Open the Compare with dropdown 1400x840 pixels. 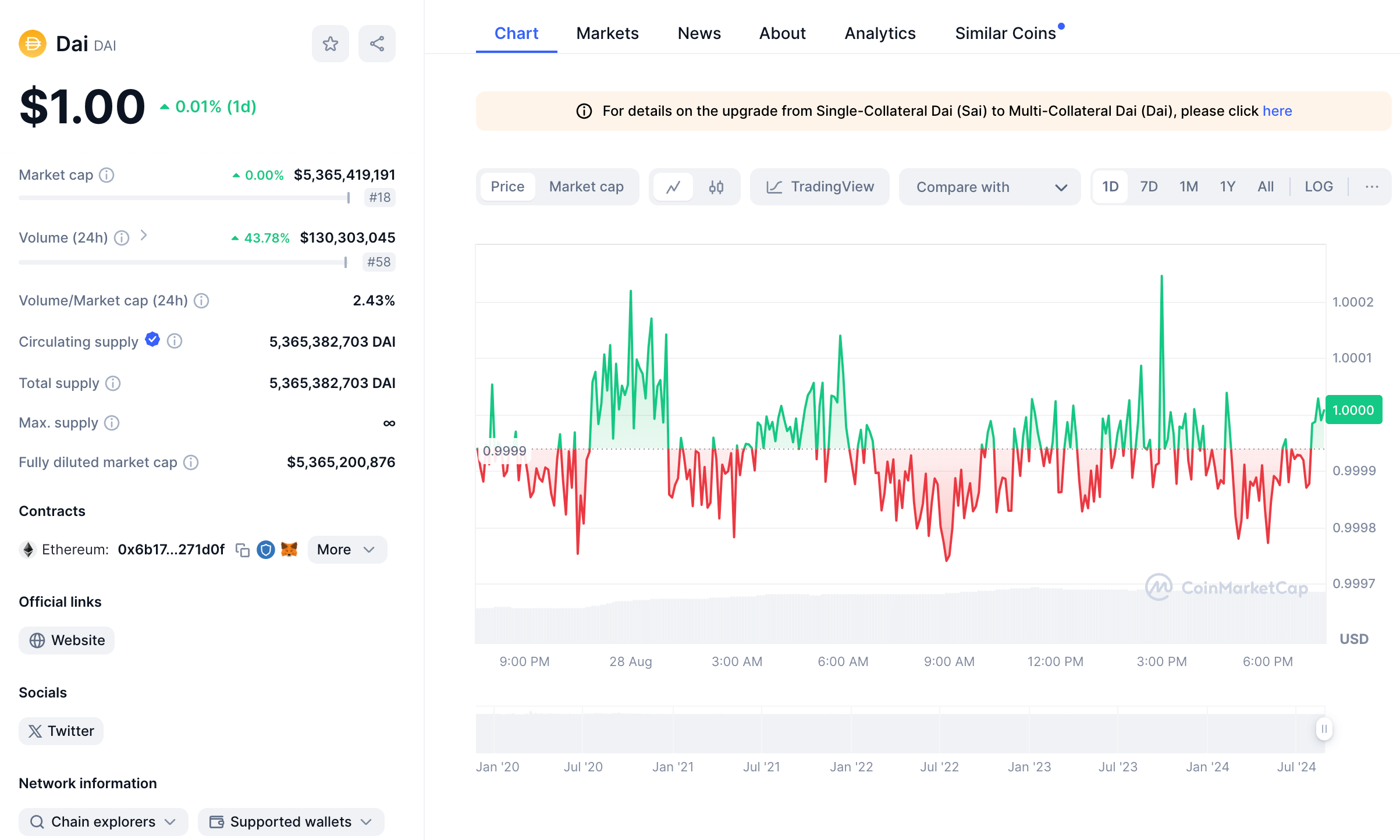990,187
